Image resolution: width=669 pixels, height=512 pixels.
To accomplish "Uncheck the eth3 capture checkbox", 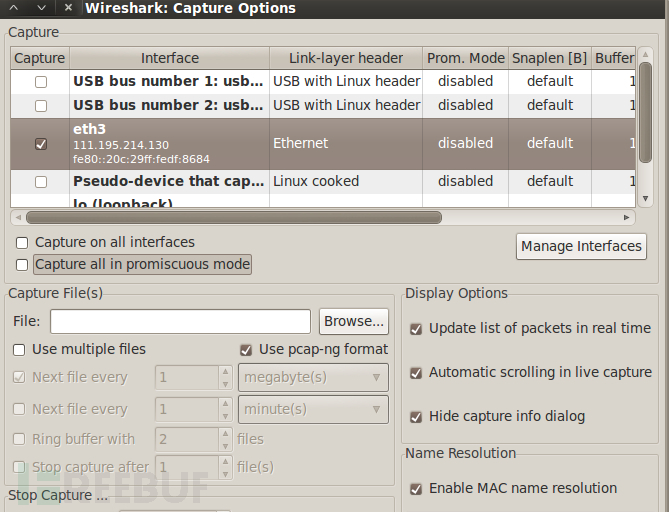I will [x=41, y=144].
